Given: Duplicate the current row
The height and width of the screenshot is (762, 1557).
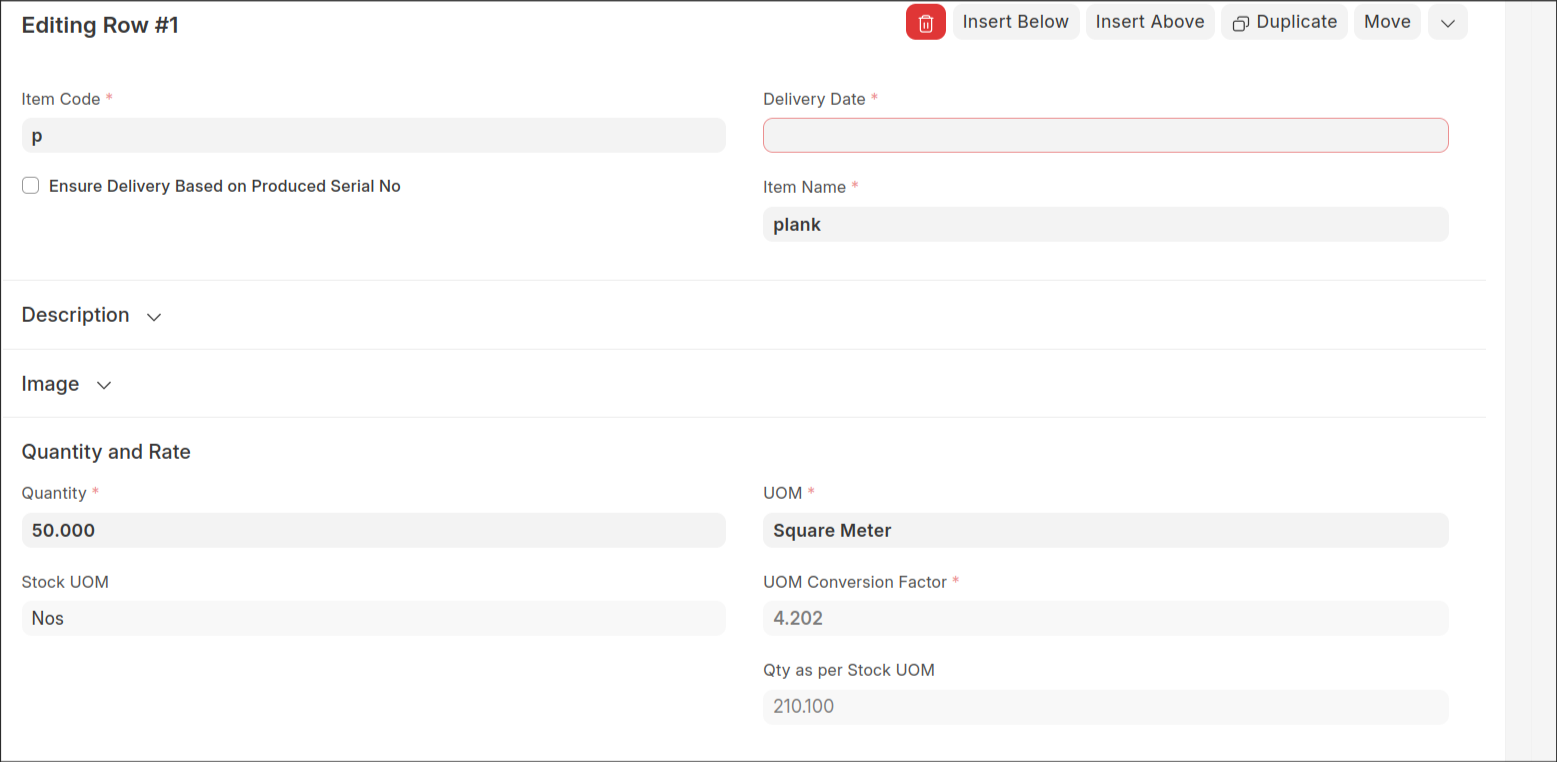Looking at the screenshot, I should [1284, 22].
